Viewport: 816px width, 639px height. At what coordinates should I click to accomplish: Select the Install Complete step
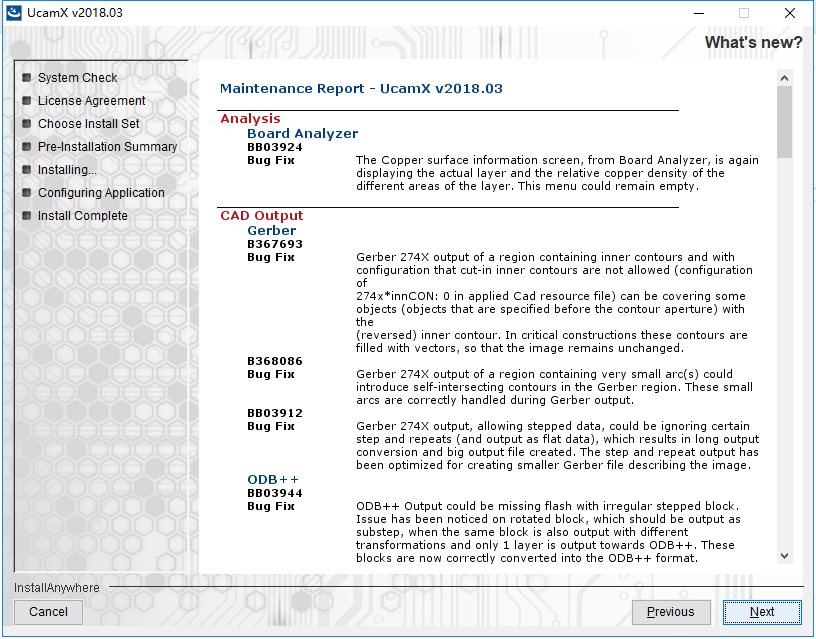(x=83, y=215)
